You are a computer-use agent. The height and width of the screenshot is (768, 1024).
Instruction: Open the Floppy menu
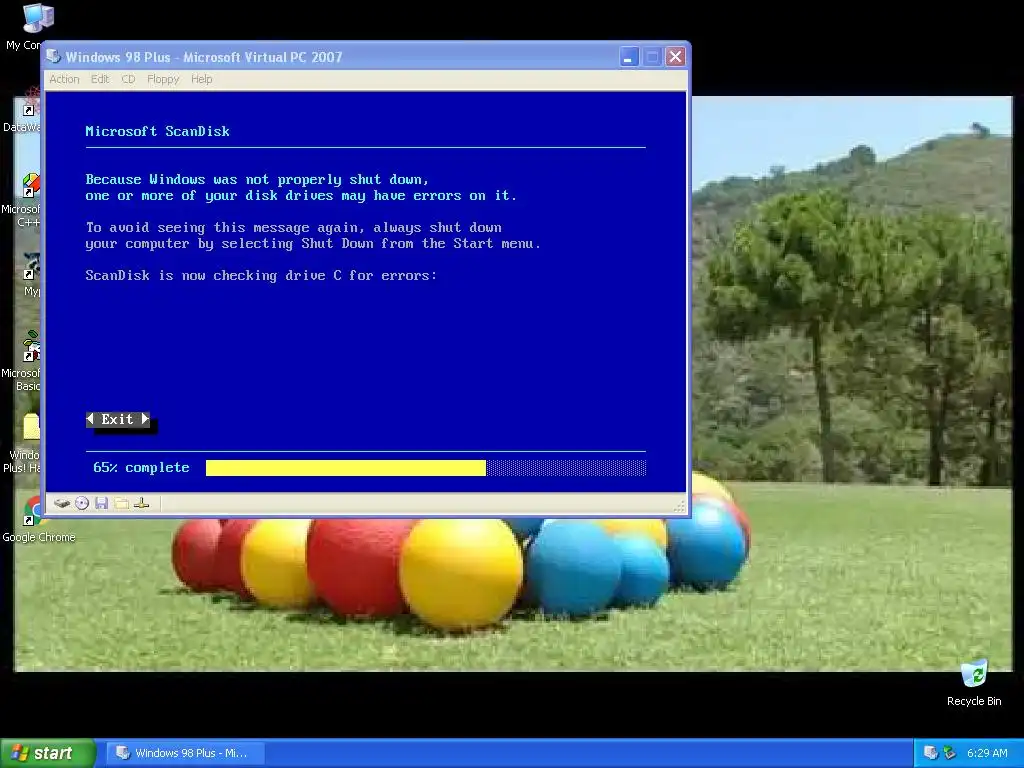[163, 79]
